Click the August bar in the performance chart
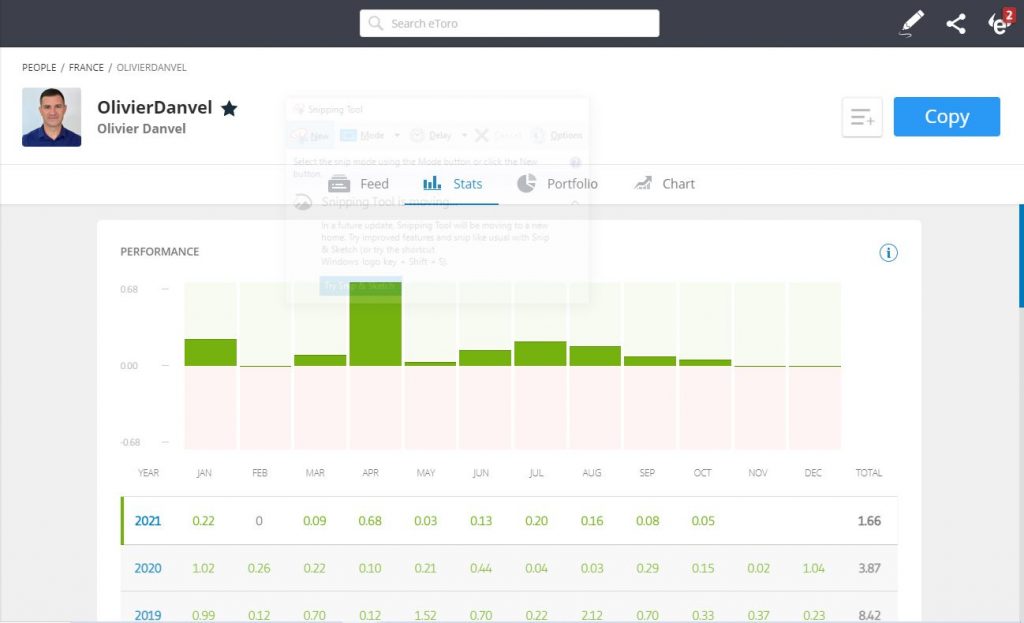Screen dimensions: 1024x623 (595, 356)
